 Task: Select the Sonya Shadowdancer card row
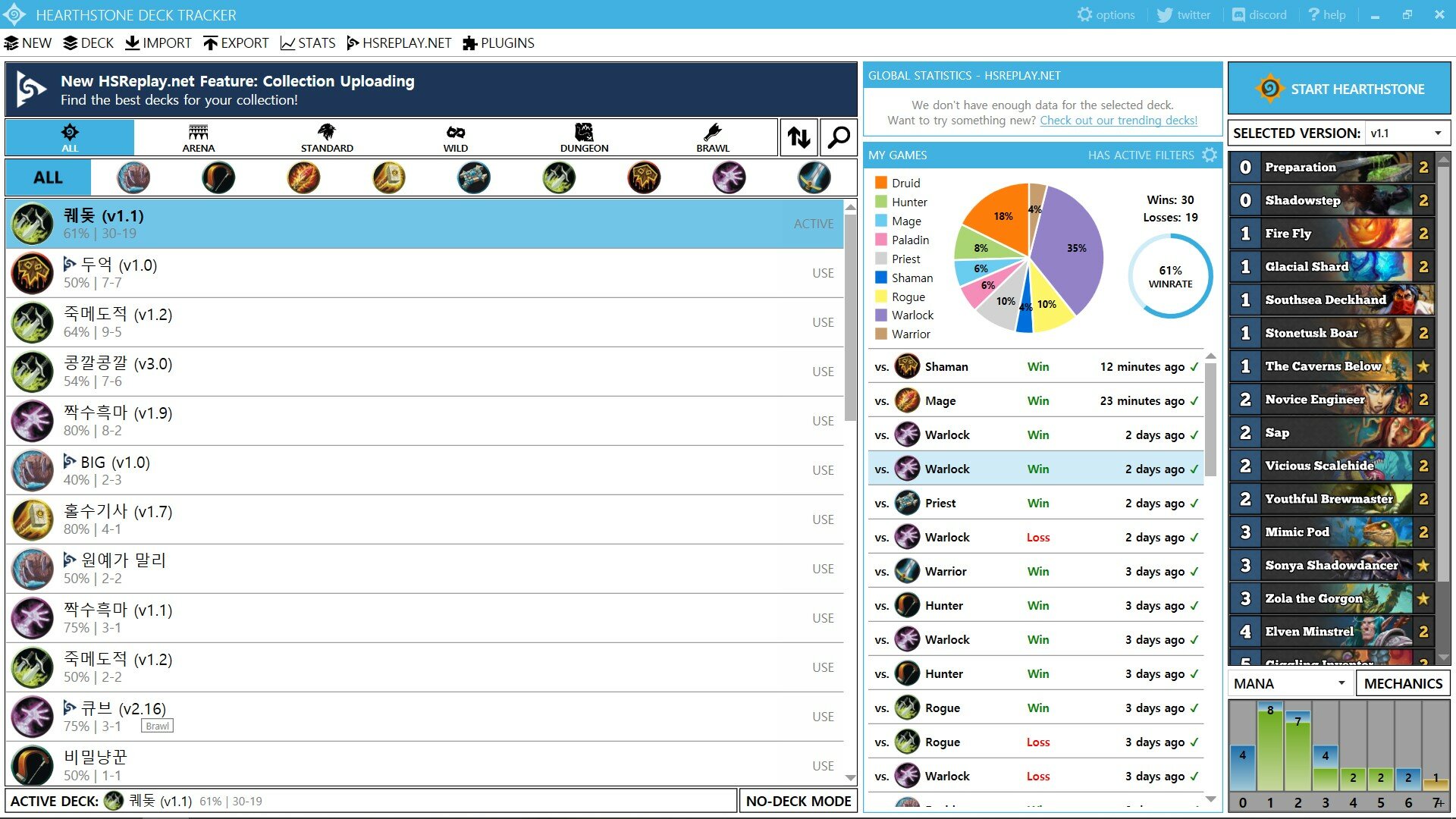click(1332, 565)
